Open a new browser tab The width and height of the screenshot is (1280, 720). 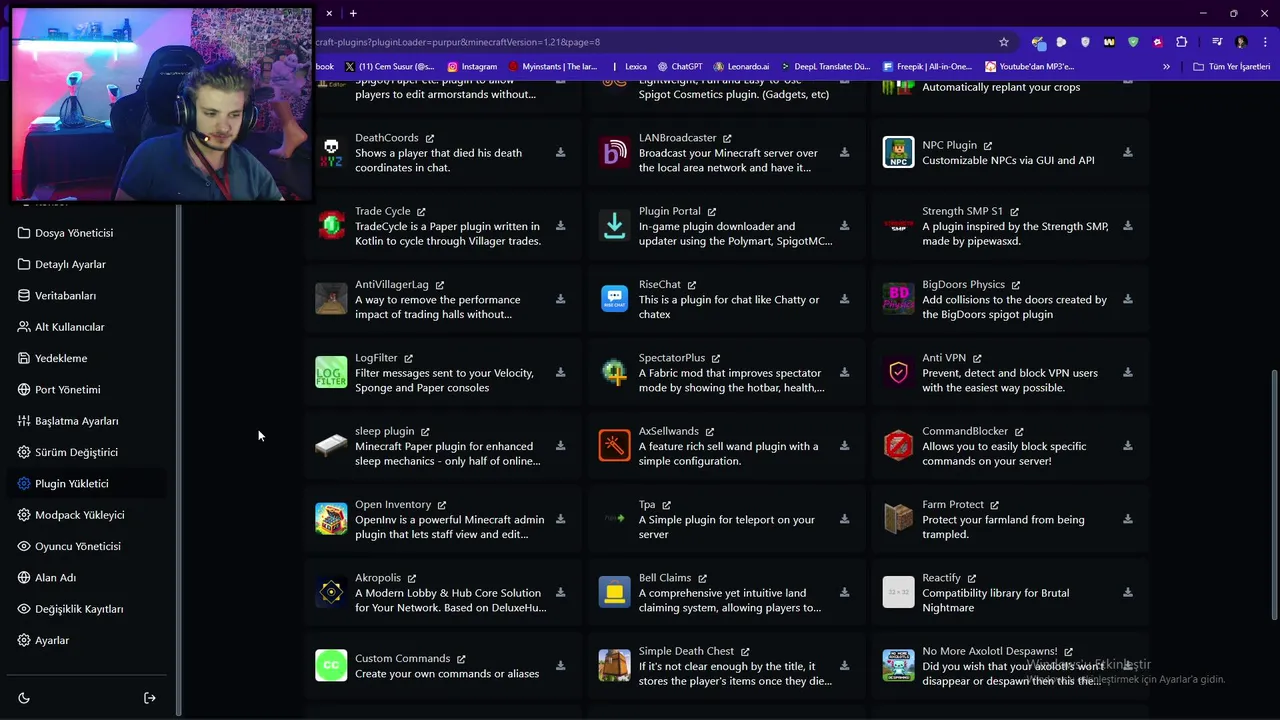[353, 13]
